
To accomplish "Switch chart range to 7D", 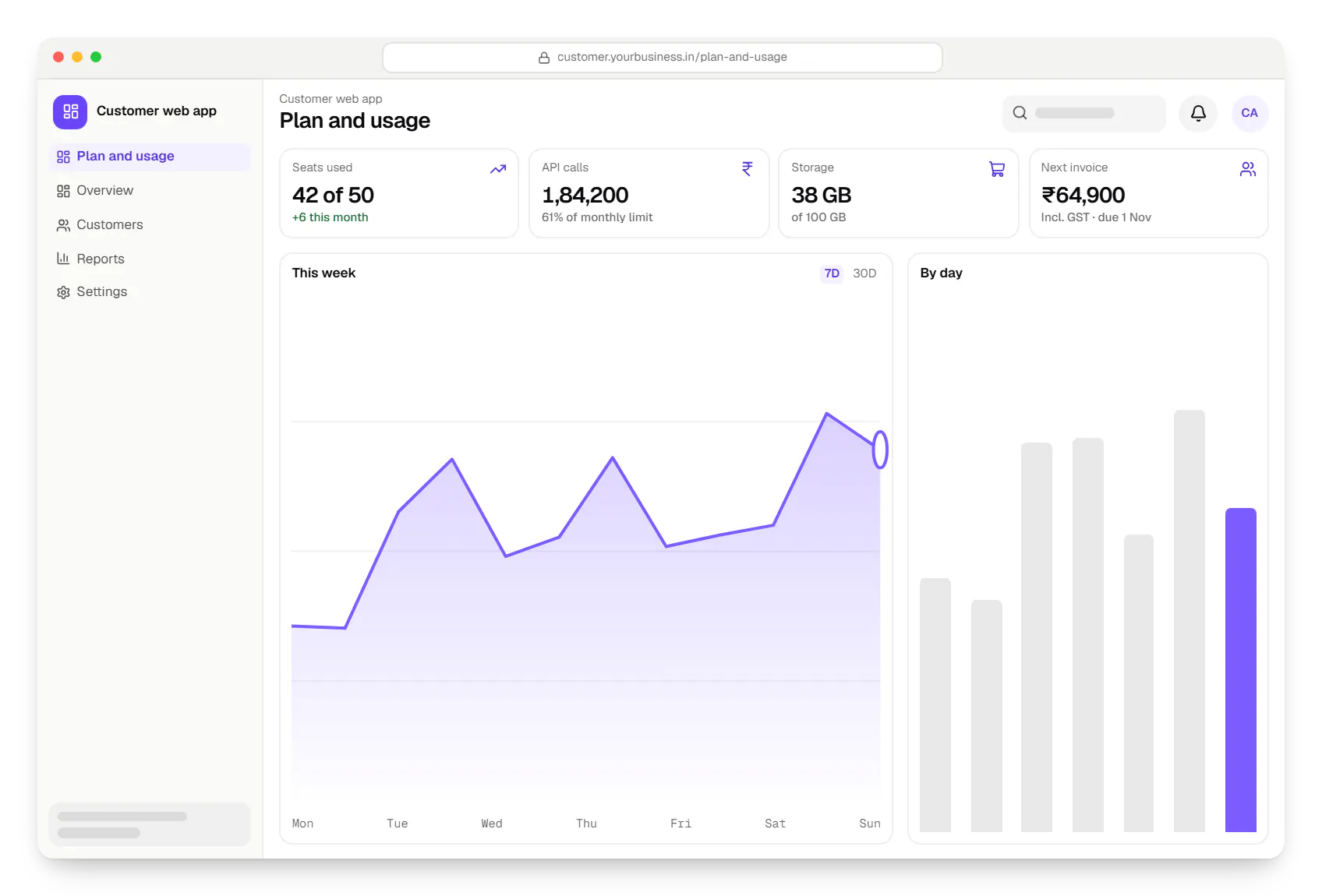I will [832, 273].
